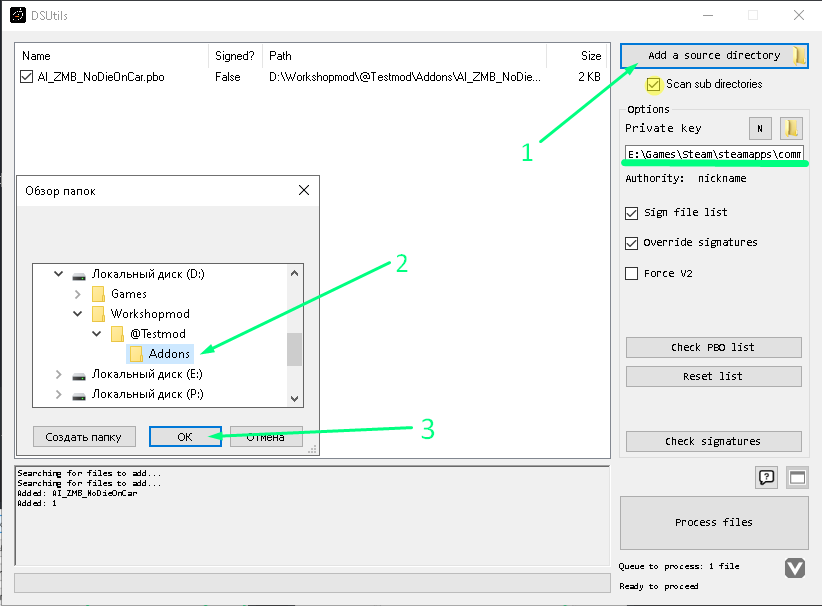Toggle Scan sub directories checkbox
The image size is (822, 606).
coord(653,84)
